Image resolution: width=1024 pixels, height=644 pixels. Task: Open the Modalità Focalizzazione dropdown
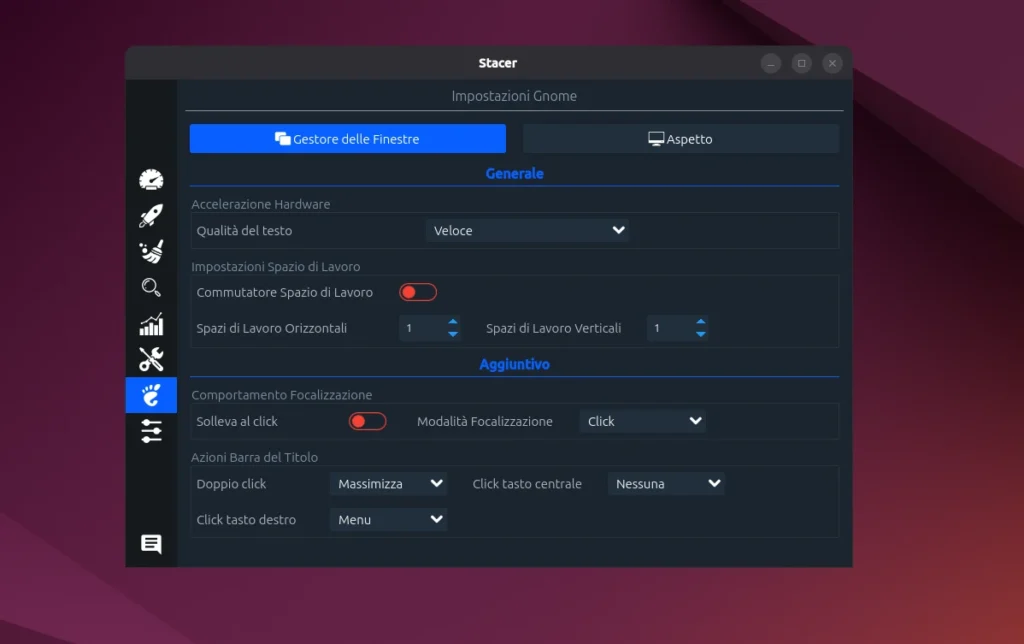tap(642, 421)
